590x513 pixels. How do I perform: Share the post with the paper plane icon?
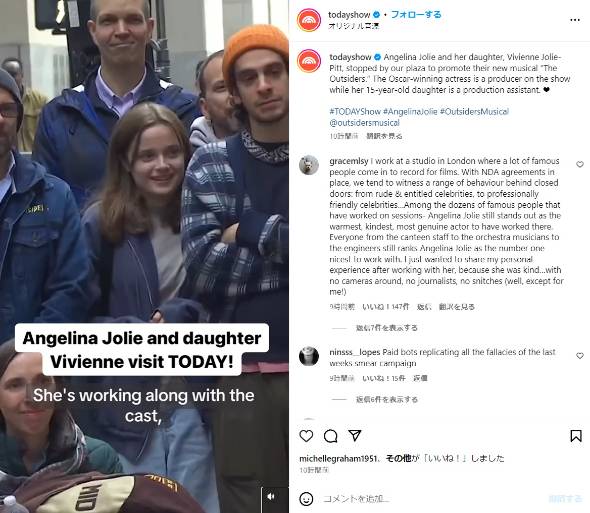[354, 435]
